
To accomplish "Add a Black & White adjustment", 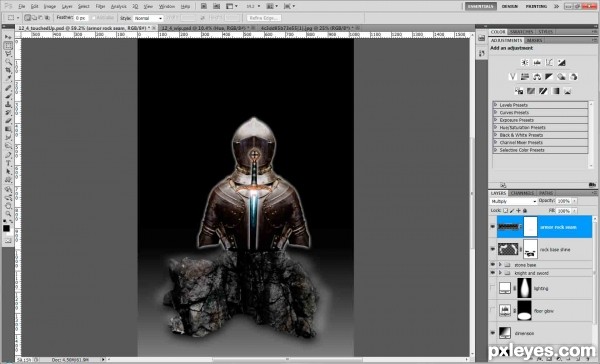I will tap(549, 77).
